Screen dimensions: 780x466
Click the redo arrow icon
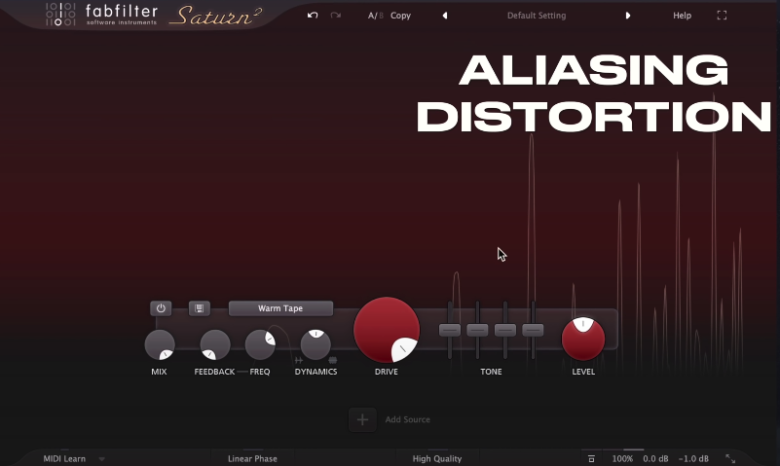click(x=336, y=15)
